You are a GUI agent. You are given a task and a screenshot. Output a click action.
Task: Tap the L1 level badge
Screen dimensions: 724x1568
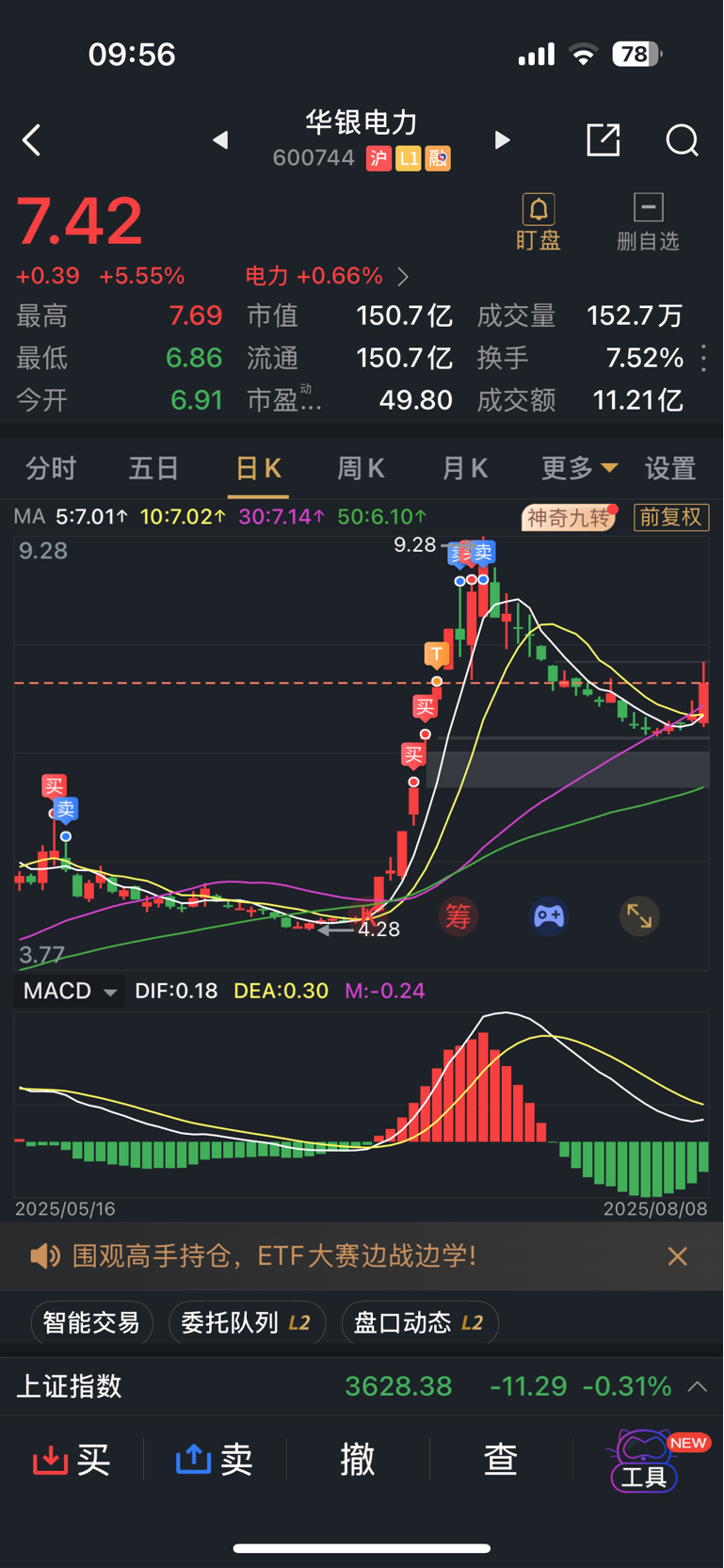[408, 158]
